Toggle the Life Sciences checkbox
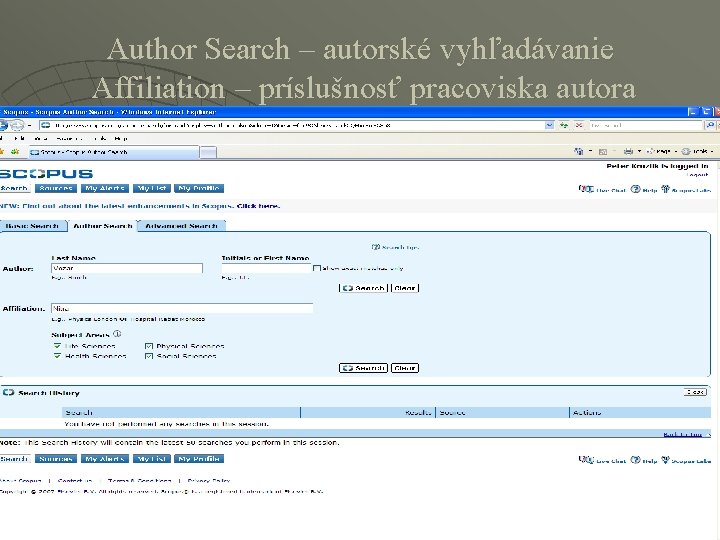The height and width of the screenshot is (540, 720). pos(57,346)
